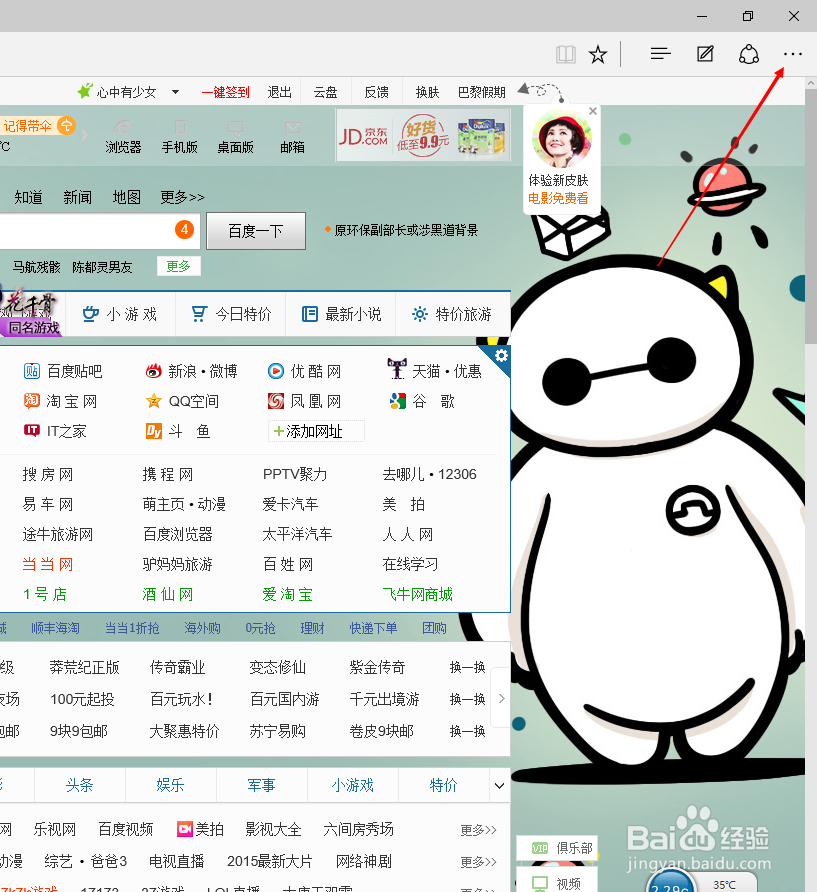Select the 今日特价 tab
Image resolution: width=817 pixels, height=892 pixels.
click(231, 314)
